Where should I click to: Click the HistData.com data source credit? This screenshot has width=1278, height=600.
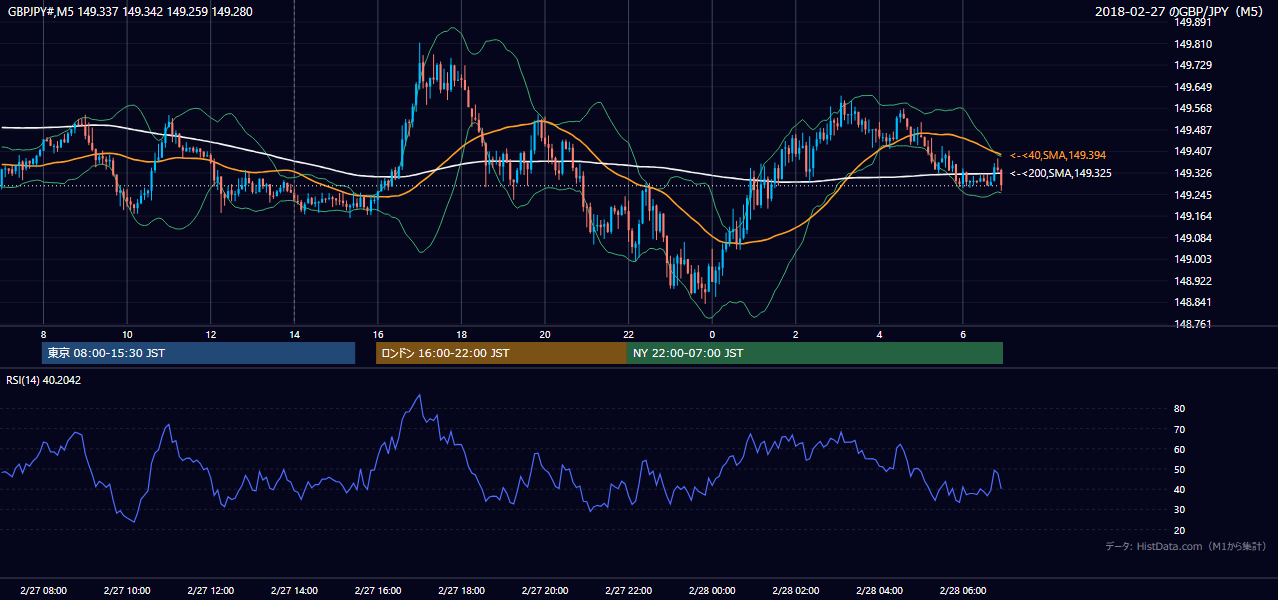coord(1186,546)
